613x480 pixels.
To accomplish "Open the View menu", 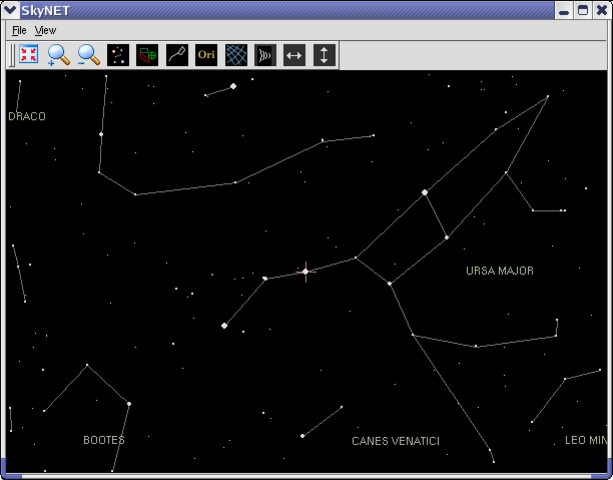I will (45, 30).
